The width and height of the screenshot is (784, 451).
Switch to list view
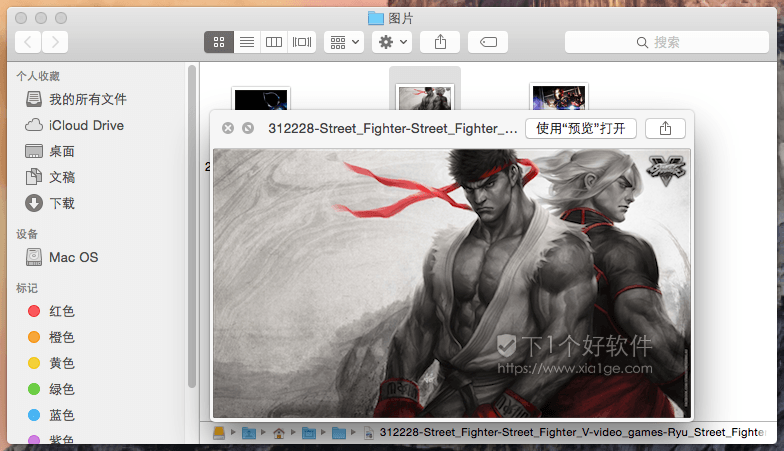pyautogui.click(x=246, y=42)
